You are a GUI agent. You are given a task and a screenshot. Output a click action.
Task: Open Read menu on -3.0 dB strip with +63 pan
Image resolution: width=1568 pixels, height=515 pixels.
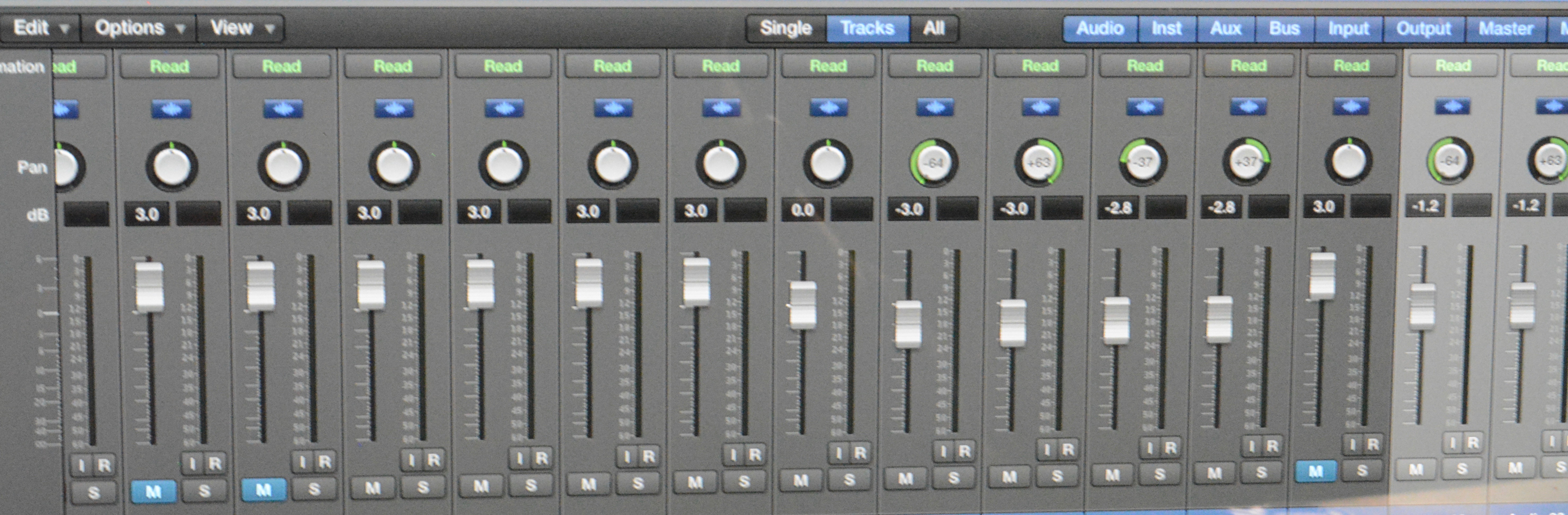tap(1040, 65)
